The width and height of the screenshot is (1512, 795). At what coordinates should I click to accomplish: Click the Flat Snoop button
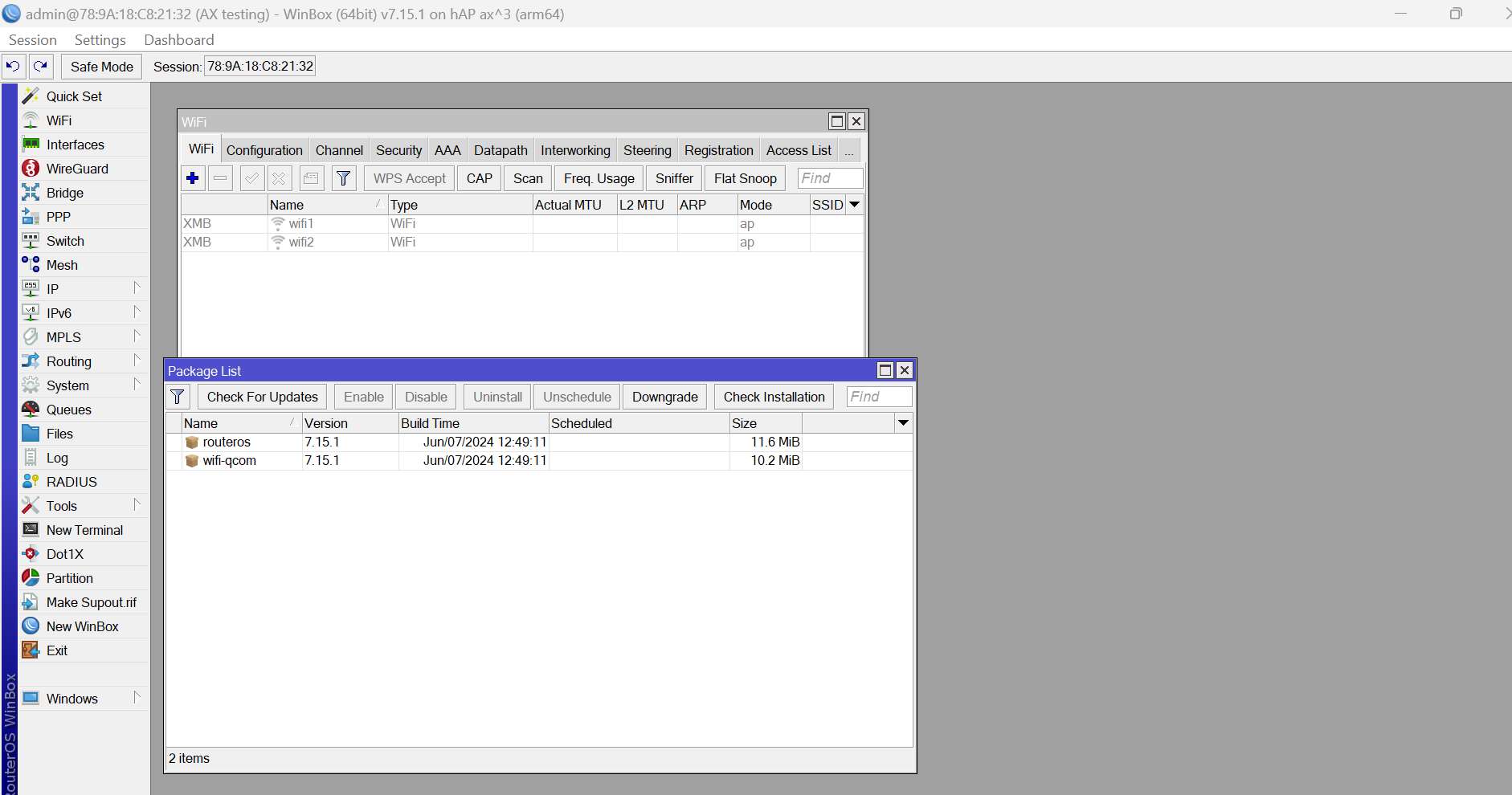click(746, 178)
